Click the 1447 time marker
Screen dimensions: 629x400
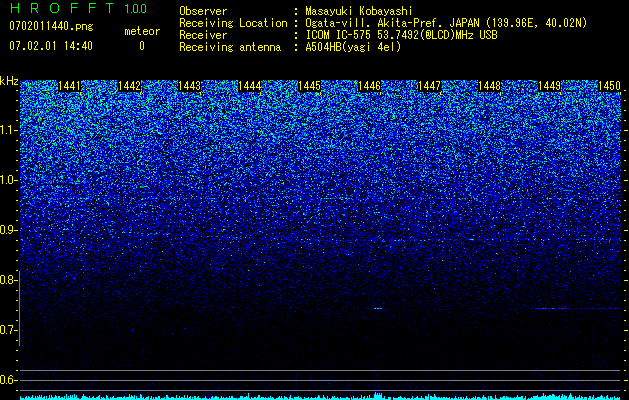coord(430,86)
